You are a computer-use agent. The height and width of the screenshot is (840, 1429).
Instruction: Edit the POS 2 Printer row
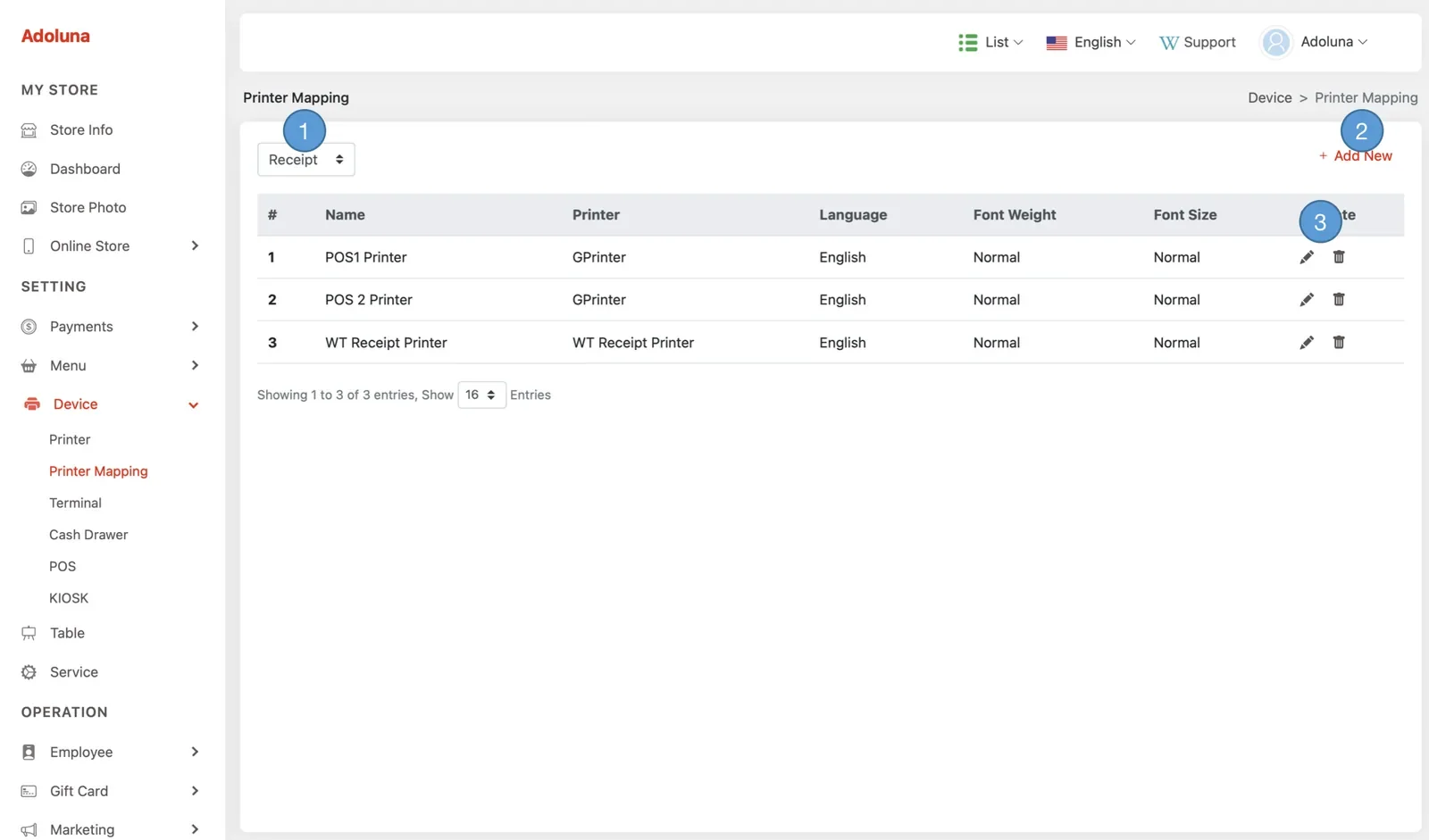pos(1307,300)
